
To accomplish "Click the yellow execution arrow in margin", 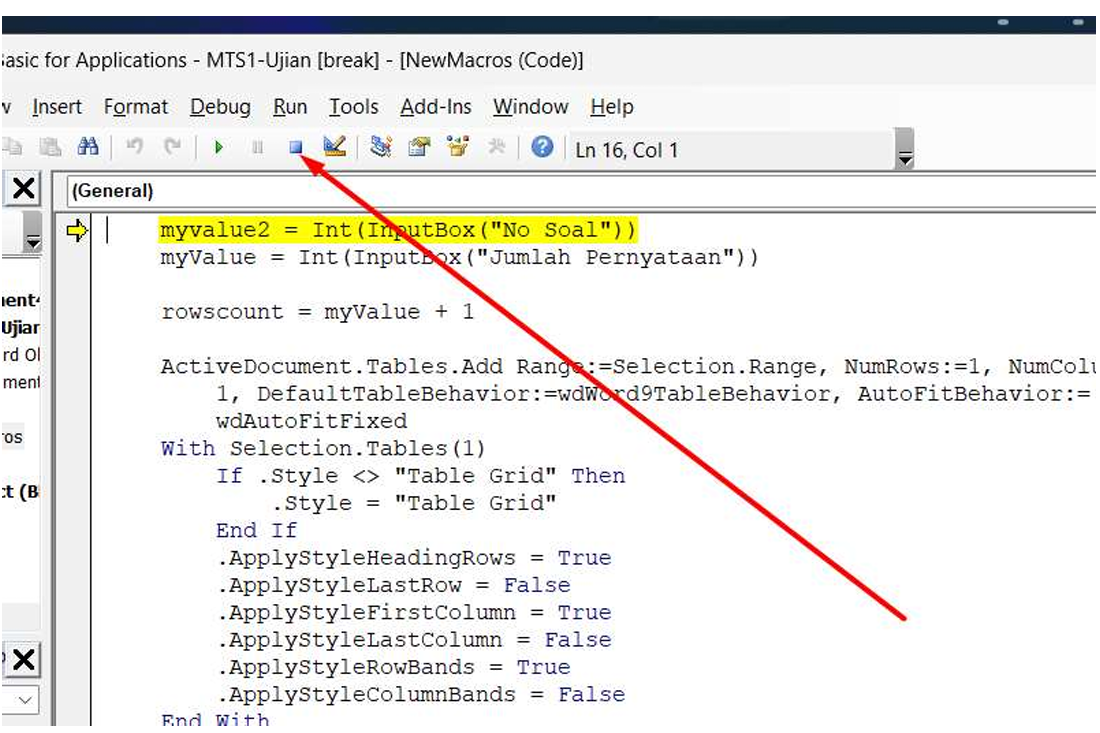I will pos(77,231).
